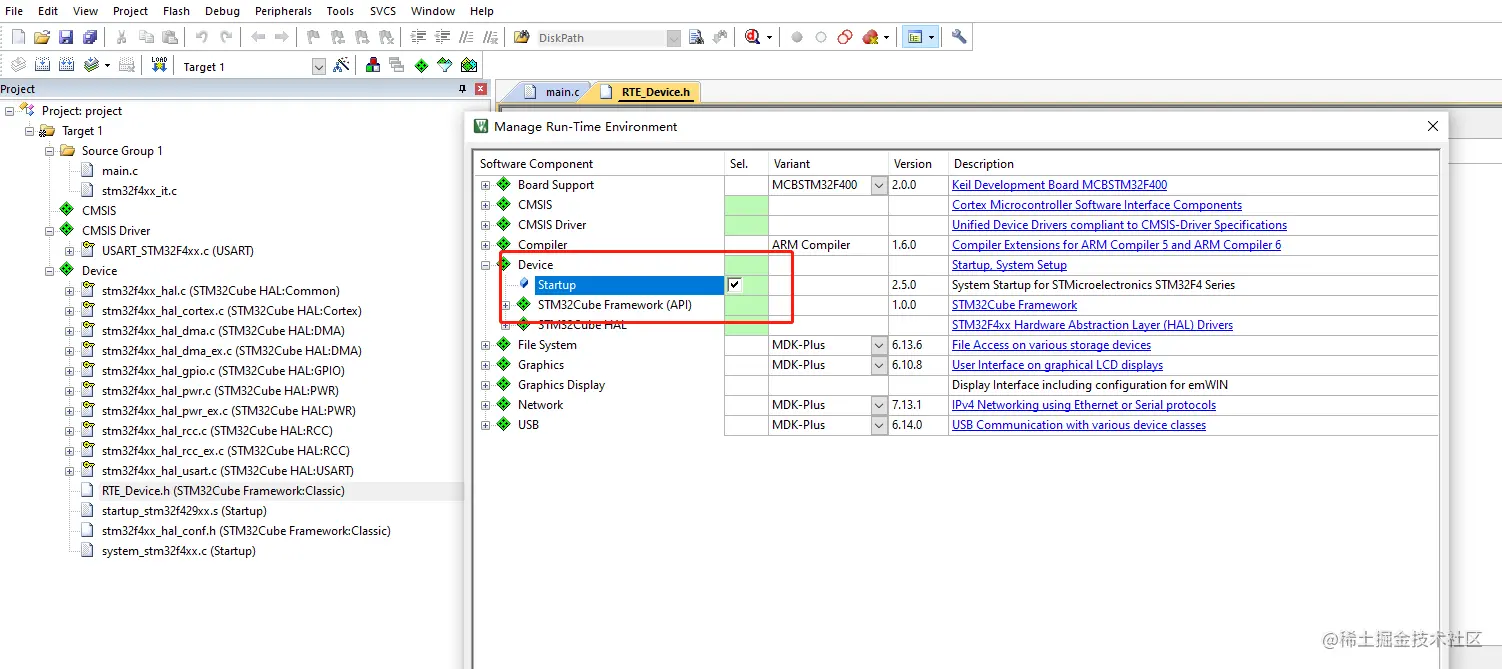Open the Target 1 dropdown
This screenshot has width=1502, height=669.
coord(319,66)
